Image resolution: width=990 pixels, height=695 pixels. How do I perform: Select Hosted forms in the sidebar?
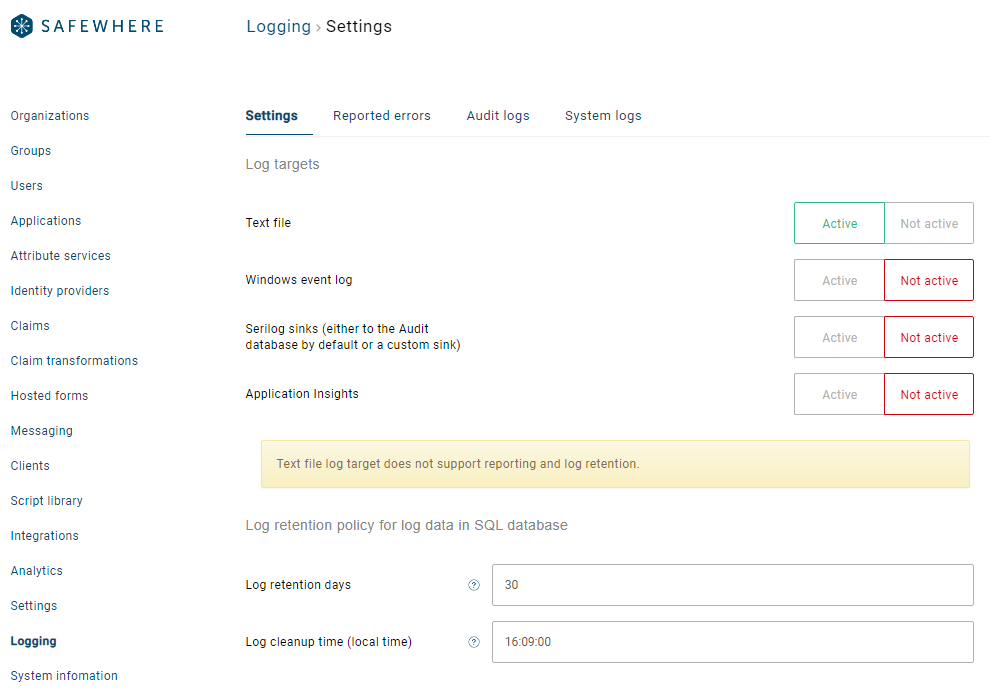point(49,396)
